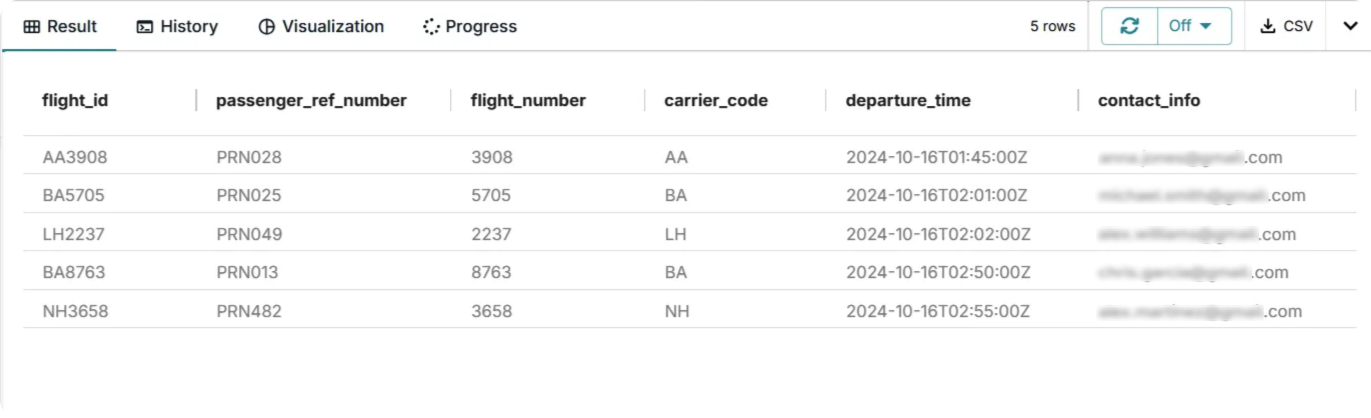Image resolution: width=1371 pixels, height=418 pixels.
Task: Select the PRN482 passenger reference cell
Action: (249, 311)
